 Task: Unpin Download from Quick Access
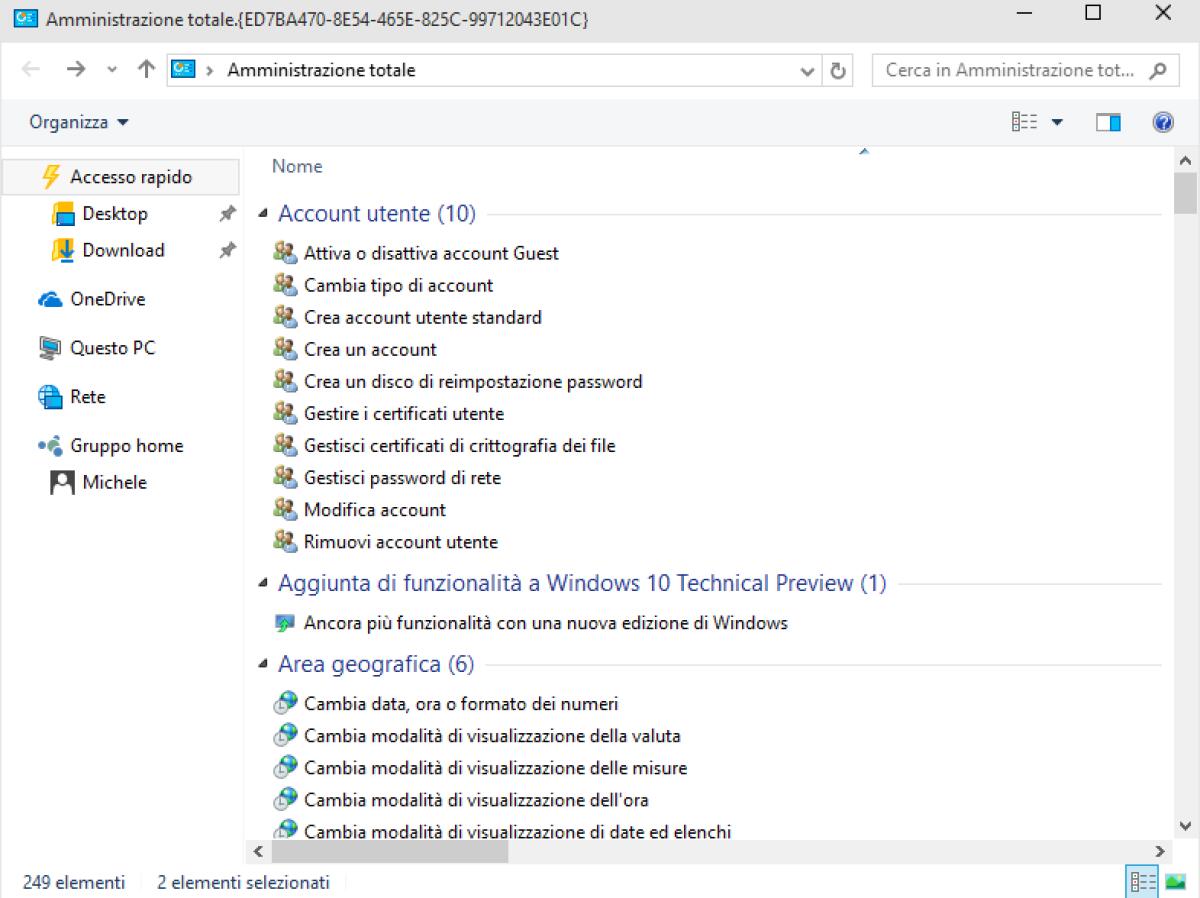(227, 250)
